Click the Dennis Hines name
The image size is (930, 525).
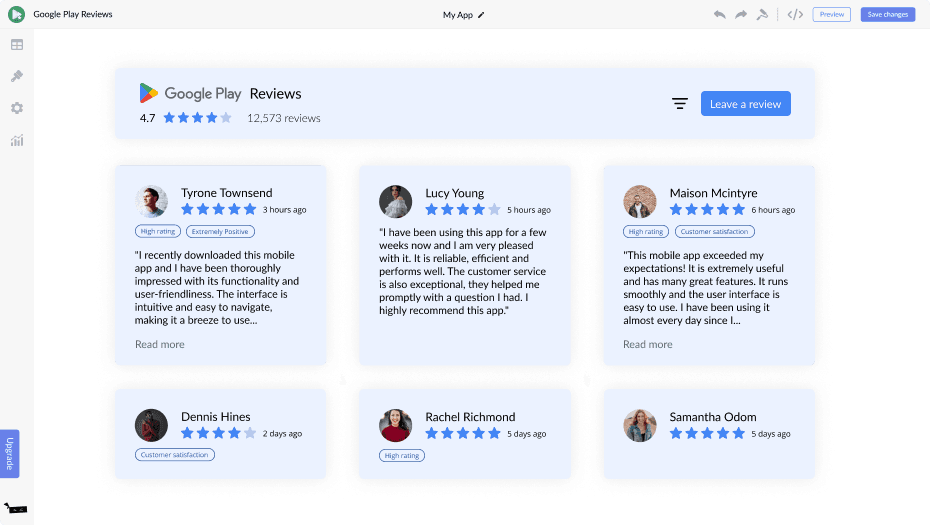pos(216,416)
